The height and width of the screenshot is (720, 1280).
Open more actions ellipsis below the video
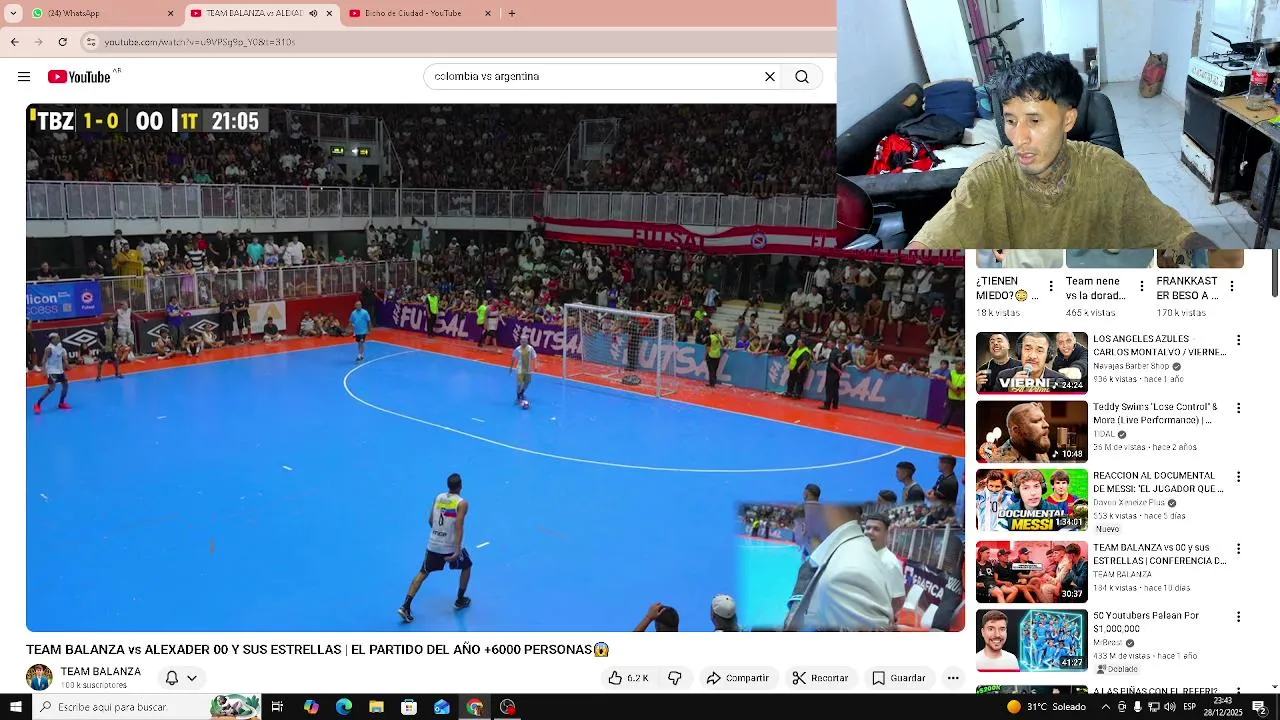click(953, 678)
